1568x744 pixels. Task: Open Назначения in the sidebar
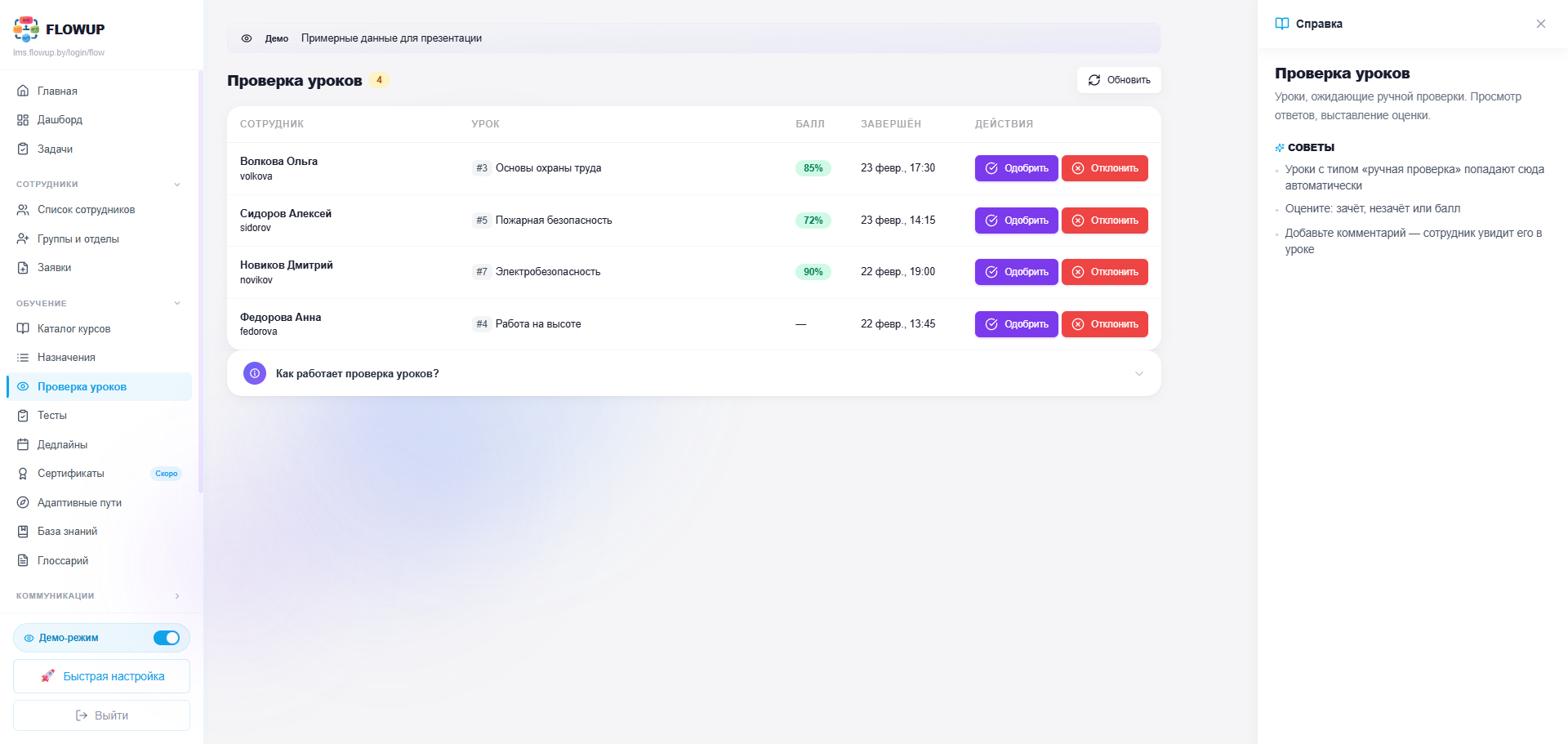99,358
